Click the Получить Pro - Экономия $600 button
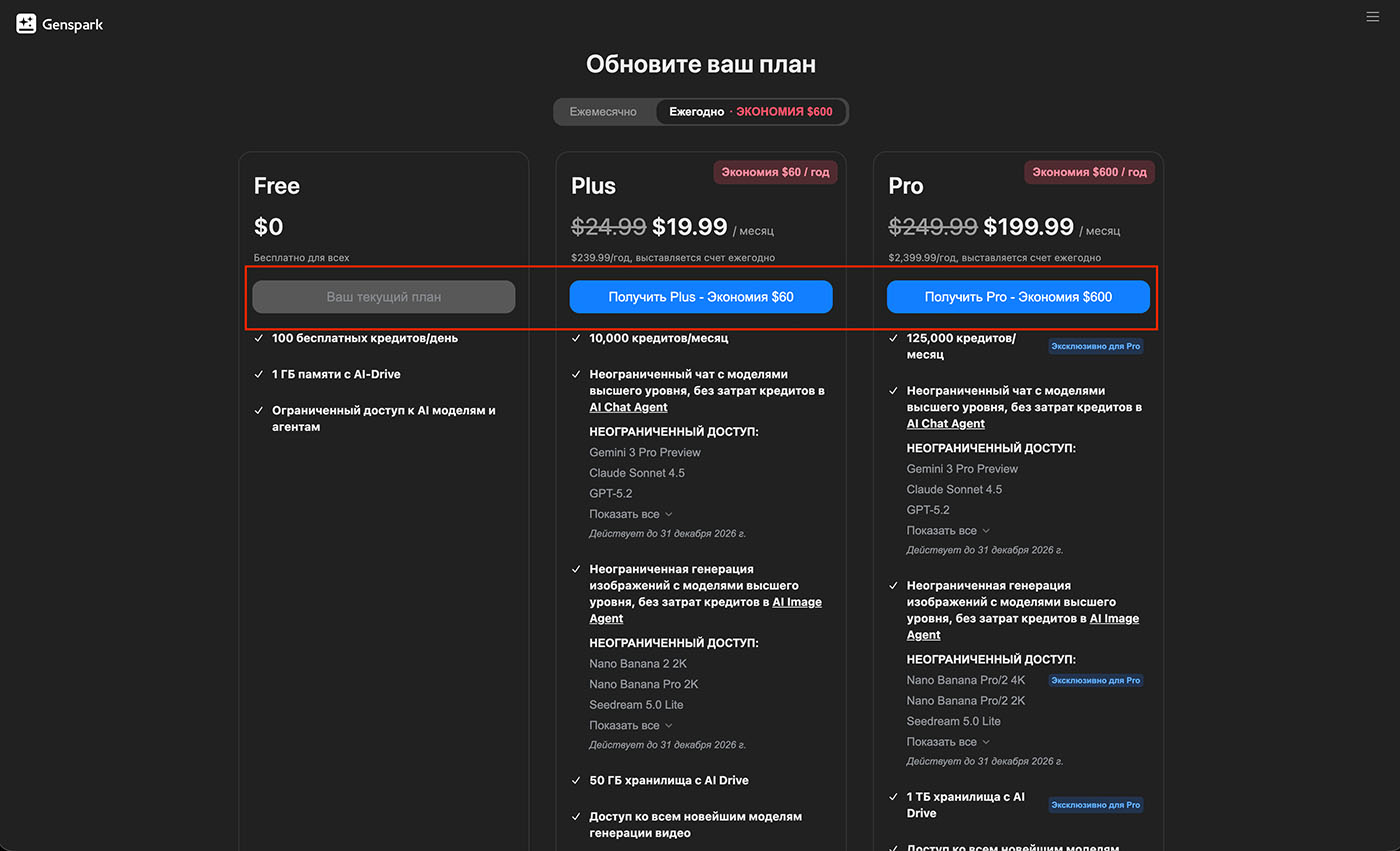The image size is (1400, 851). pyautogui.click(x=1018, y=297)
